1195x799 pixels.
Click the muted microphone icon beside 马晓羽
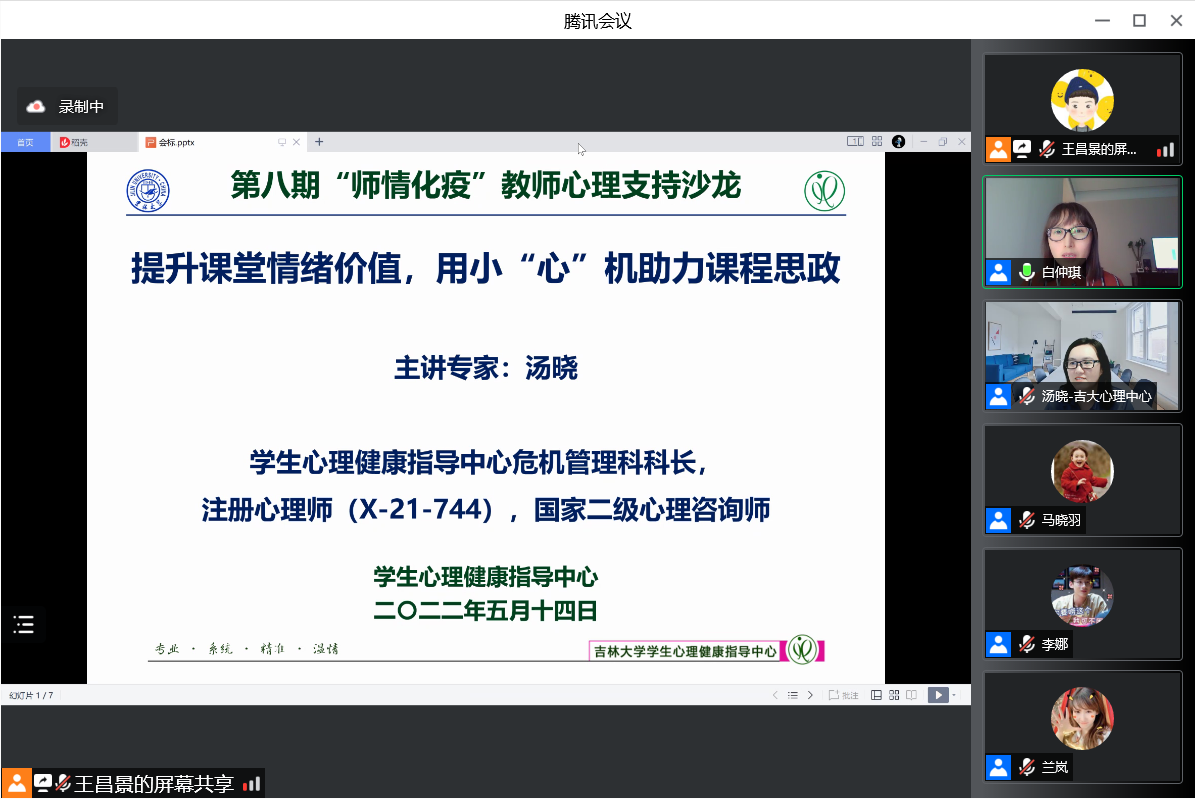[1026, 520]
